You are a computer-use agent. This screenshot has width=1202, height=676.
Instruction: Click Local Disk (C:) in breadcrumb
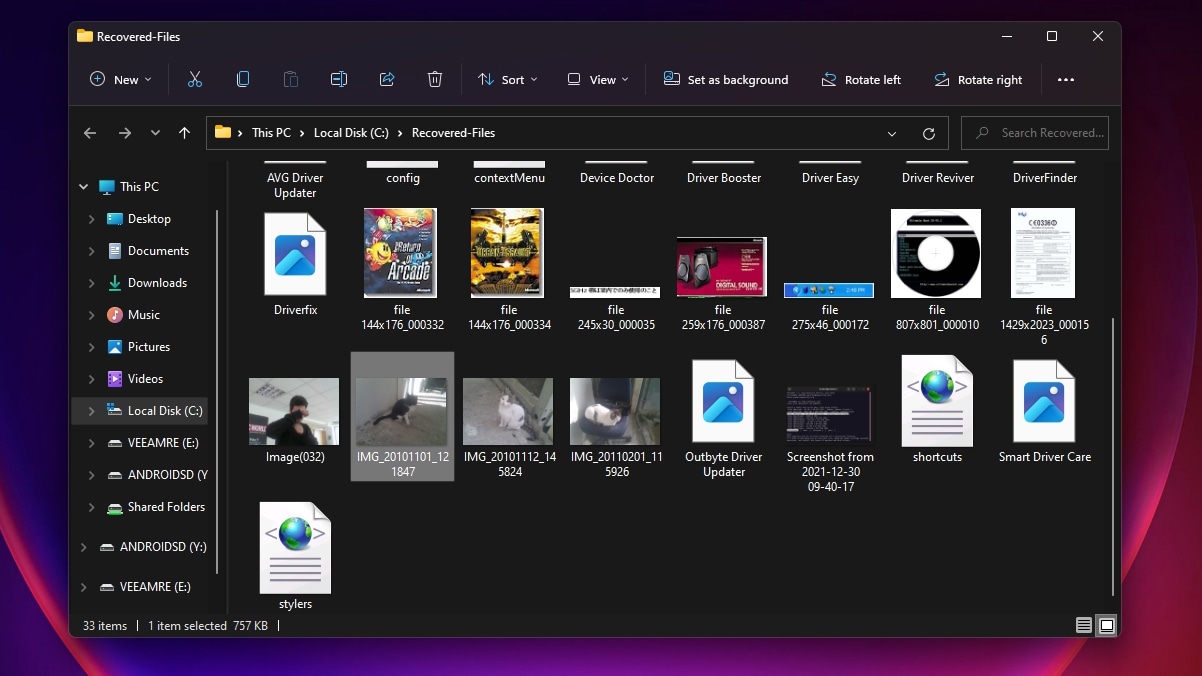(351, 133)
